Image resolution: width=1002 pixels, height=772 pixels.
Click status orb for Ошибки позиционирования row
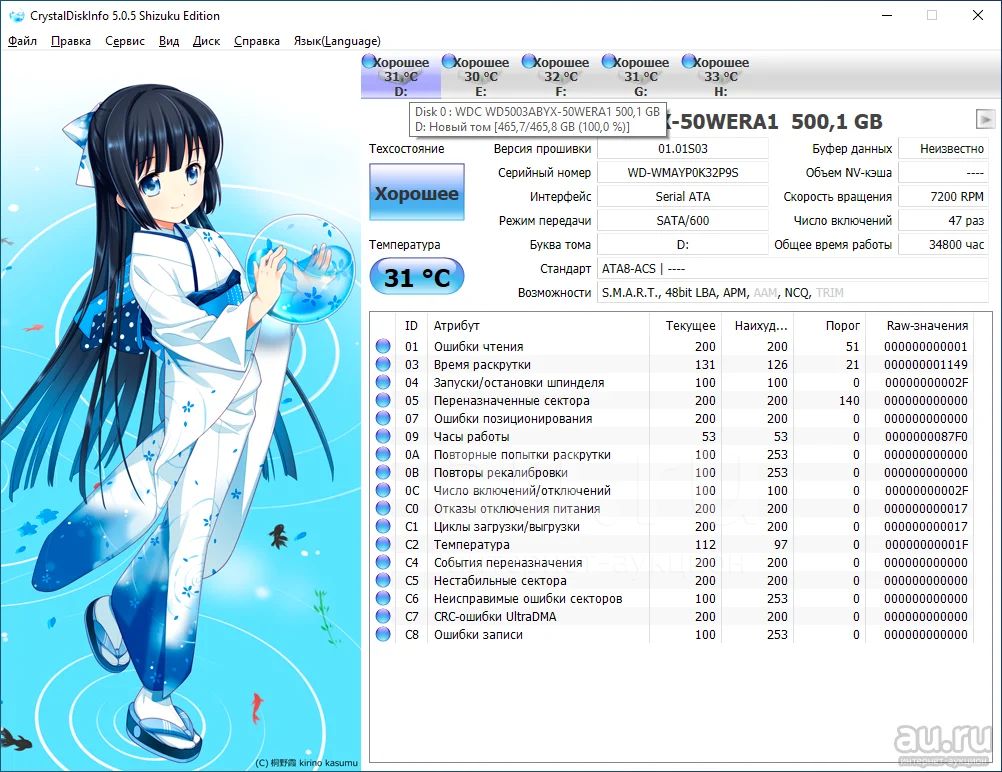pyautogui.click(x=383, y=418)
